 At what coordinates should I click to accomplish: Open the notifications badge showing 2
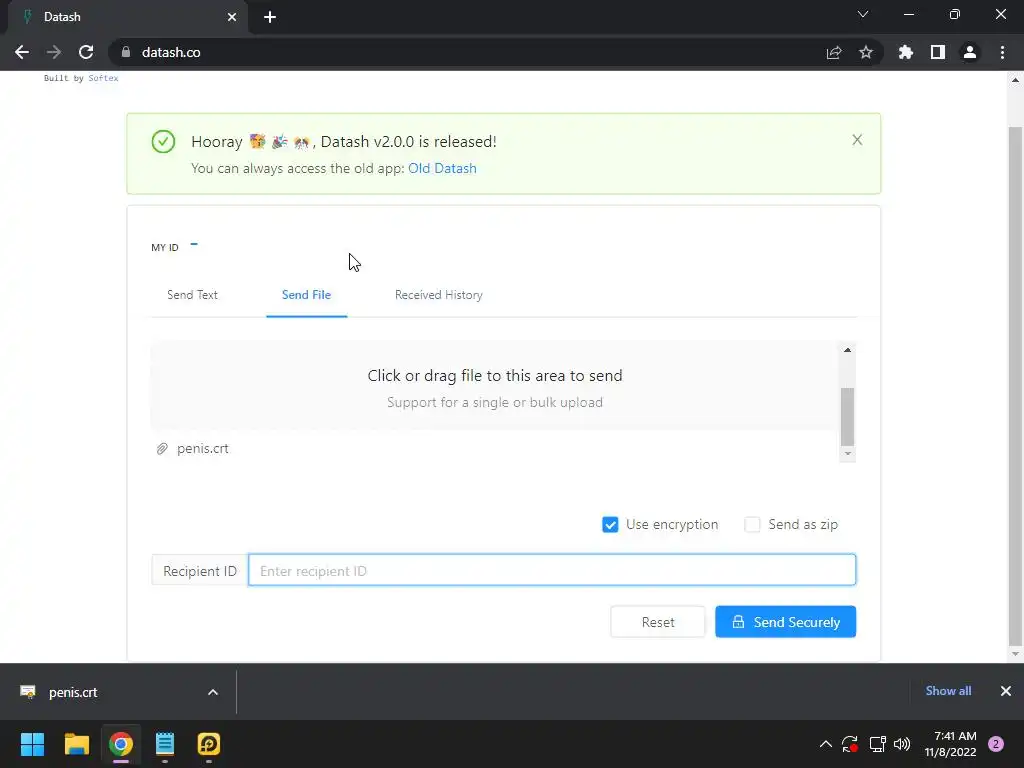click(996, 744)
